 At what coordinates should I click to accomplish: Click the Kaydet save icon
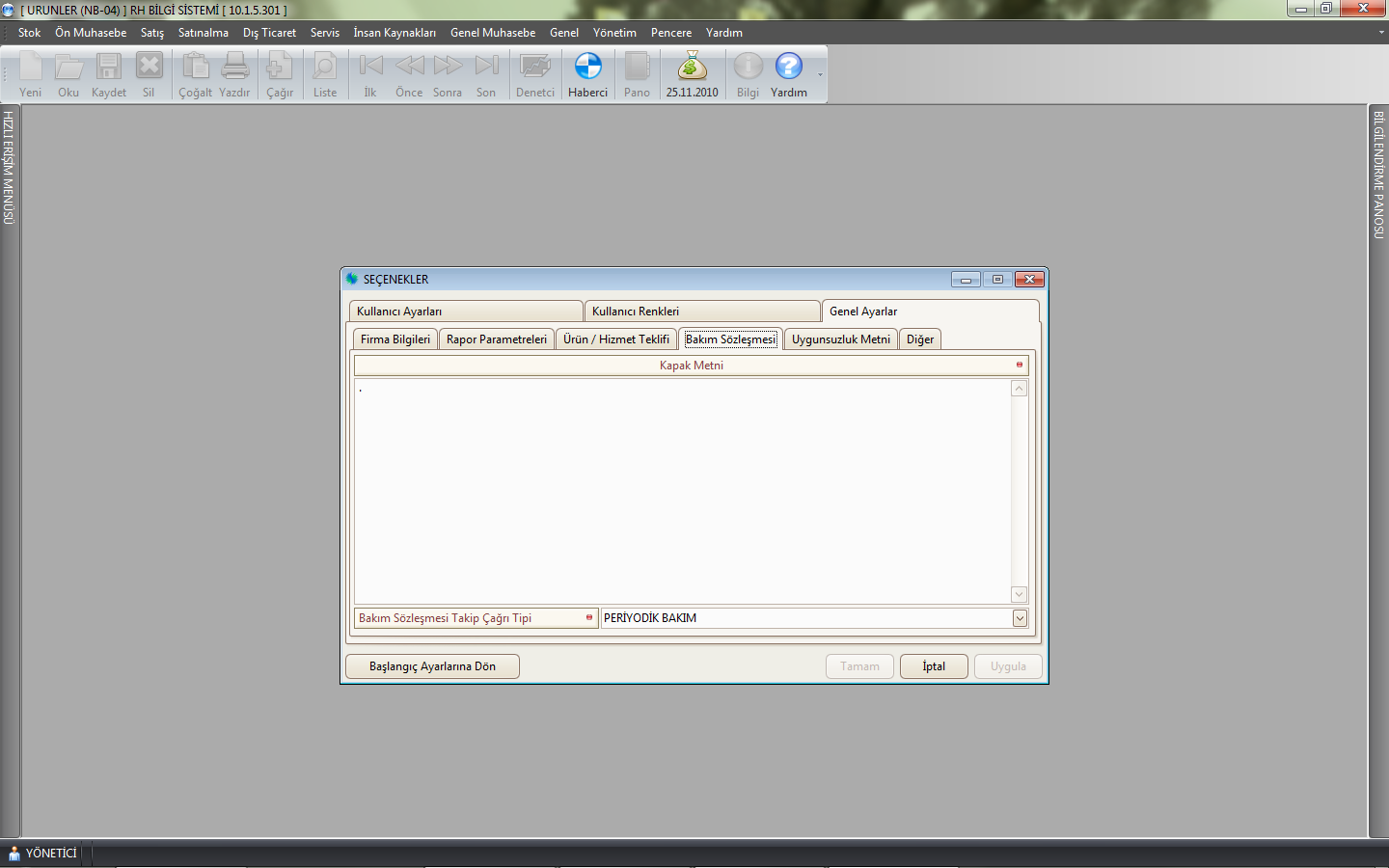108,68
